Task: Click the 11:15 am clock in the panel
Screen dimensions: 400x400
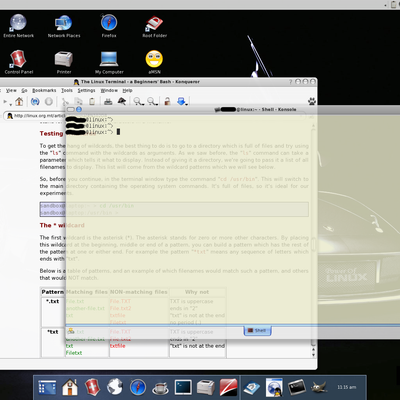Action: click(347, 387)
